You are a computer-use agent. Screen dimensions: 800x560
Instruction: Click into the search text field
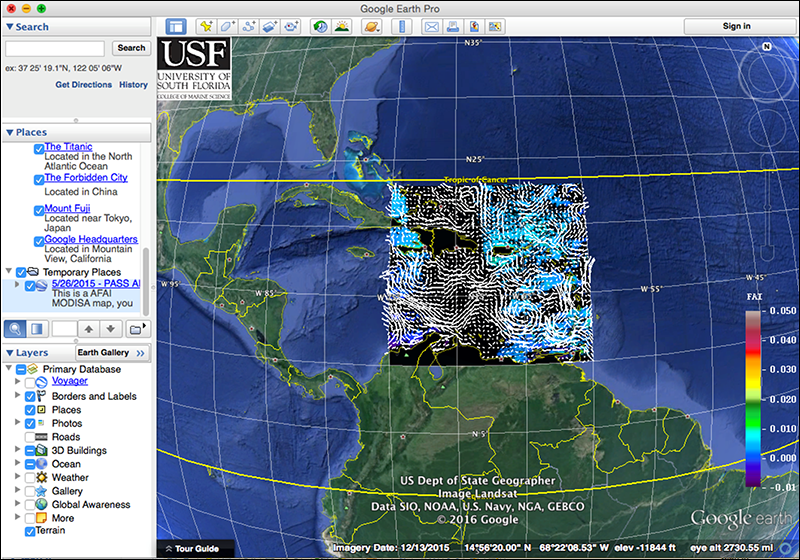(x=55, y=48)
